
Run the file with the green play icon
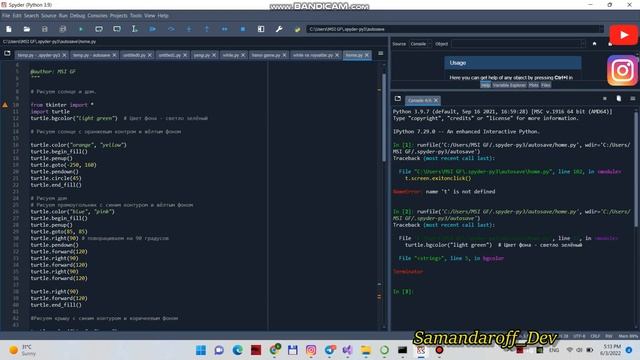pos(81,29)
